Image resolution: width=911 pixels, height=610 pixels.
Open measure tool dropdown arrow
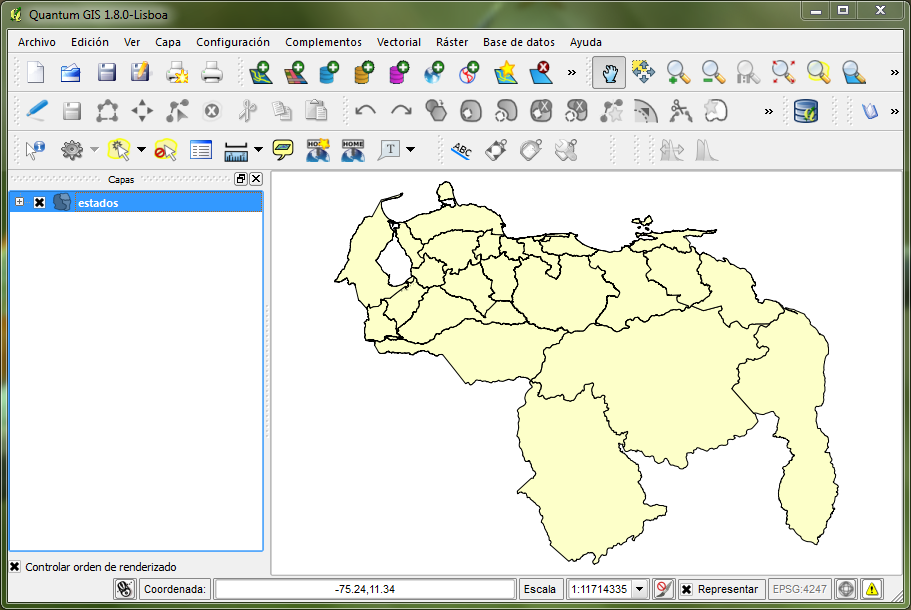click(259, 150)
